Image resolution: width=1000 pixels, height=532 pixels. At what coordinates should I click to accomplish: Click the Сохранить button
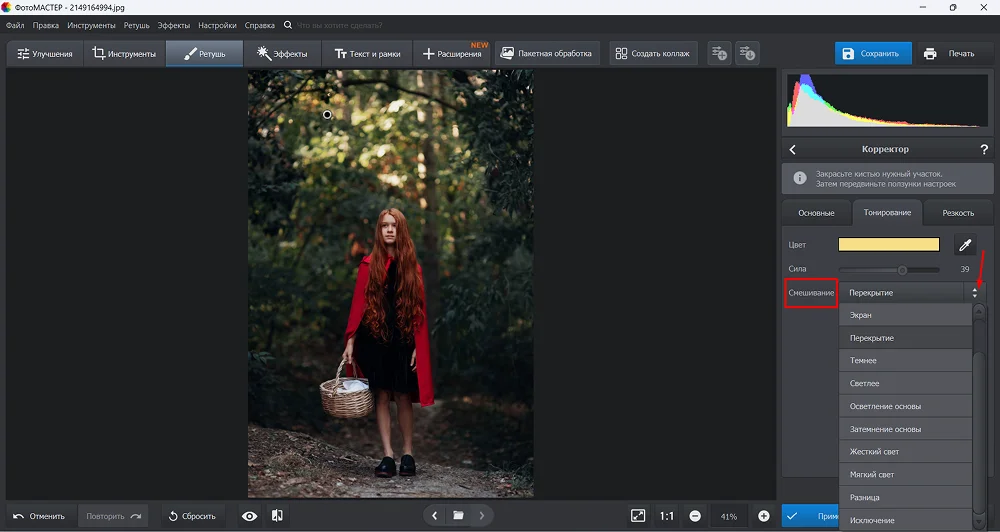[873, 54]
